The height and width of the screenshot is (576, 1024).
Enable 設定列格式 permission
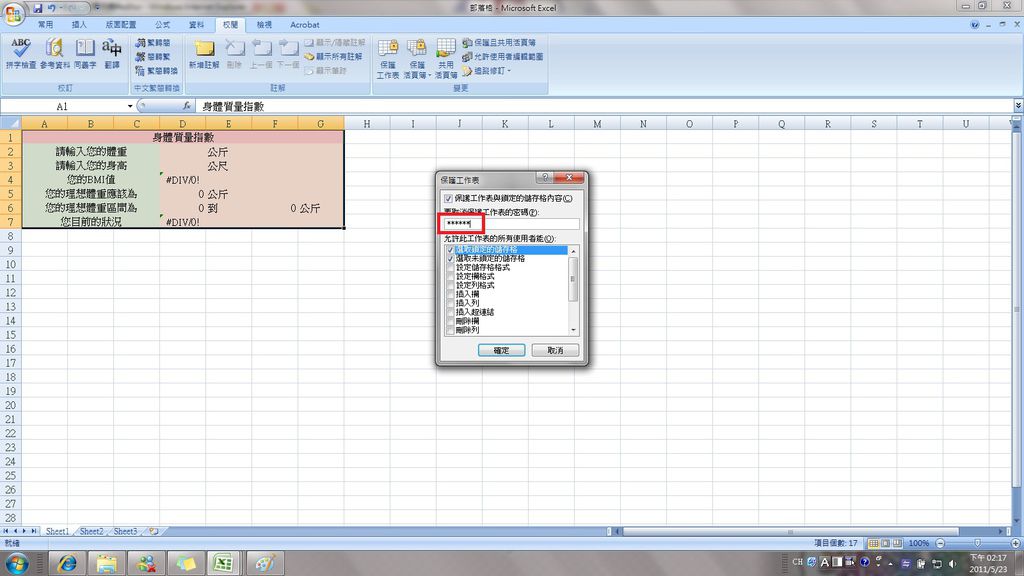tap(450, 285)
